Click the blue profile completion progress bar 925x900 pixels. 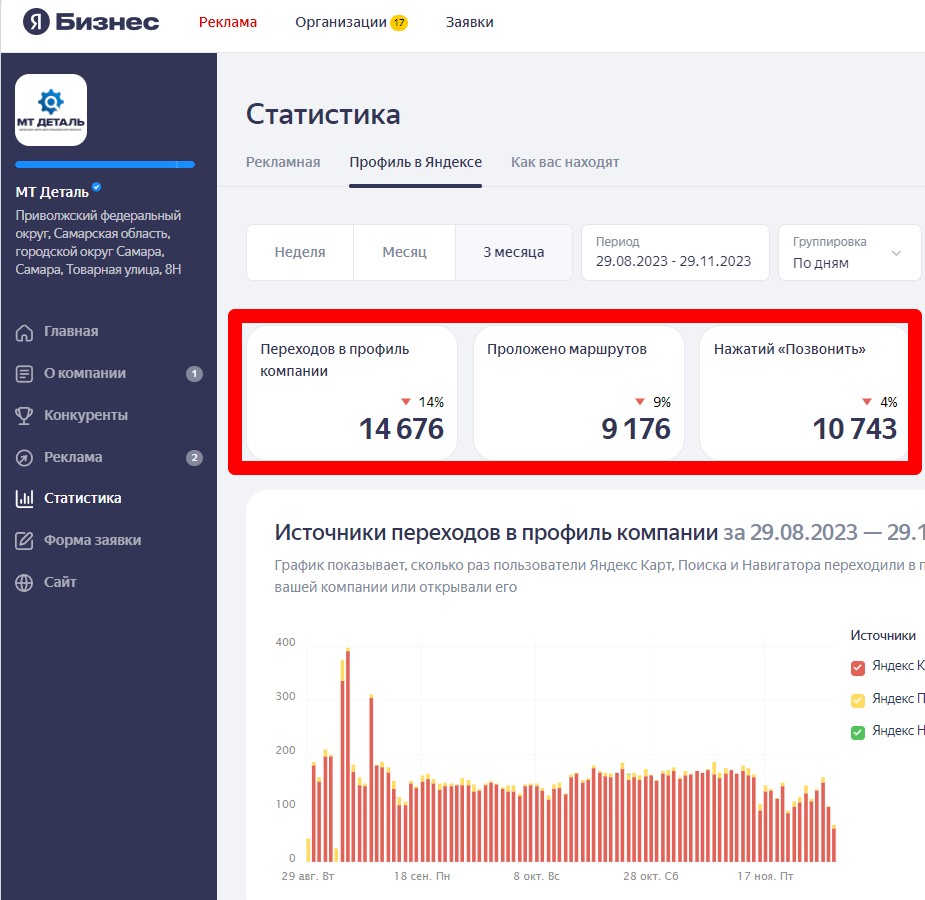[x=105, y=164]
